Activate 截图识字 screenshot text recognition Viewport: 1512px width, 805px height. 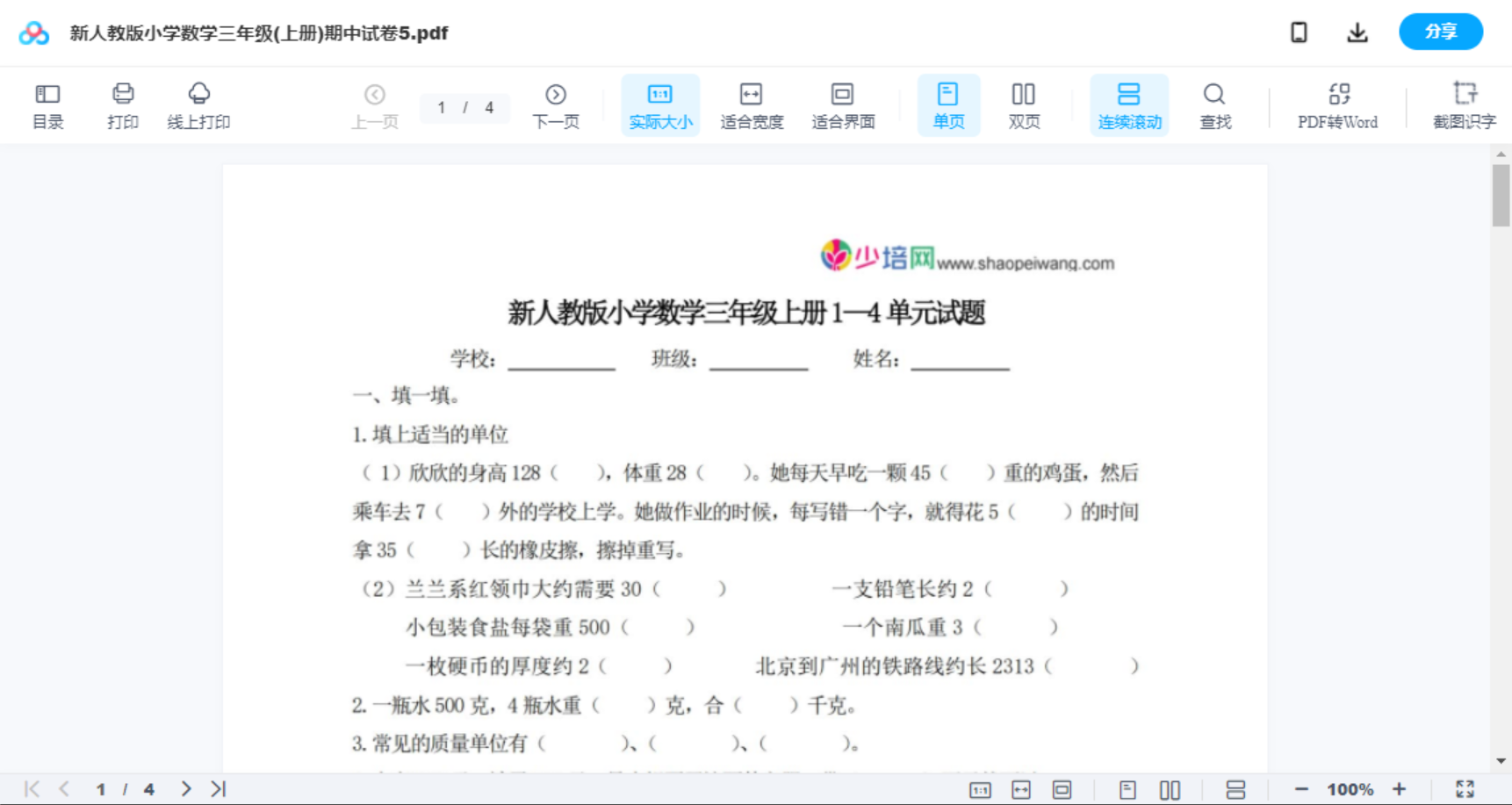(x=1465, y=104)
